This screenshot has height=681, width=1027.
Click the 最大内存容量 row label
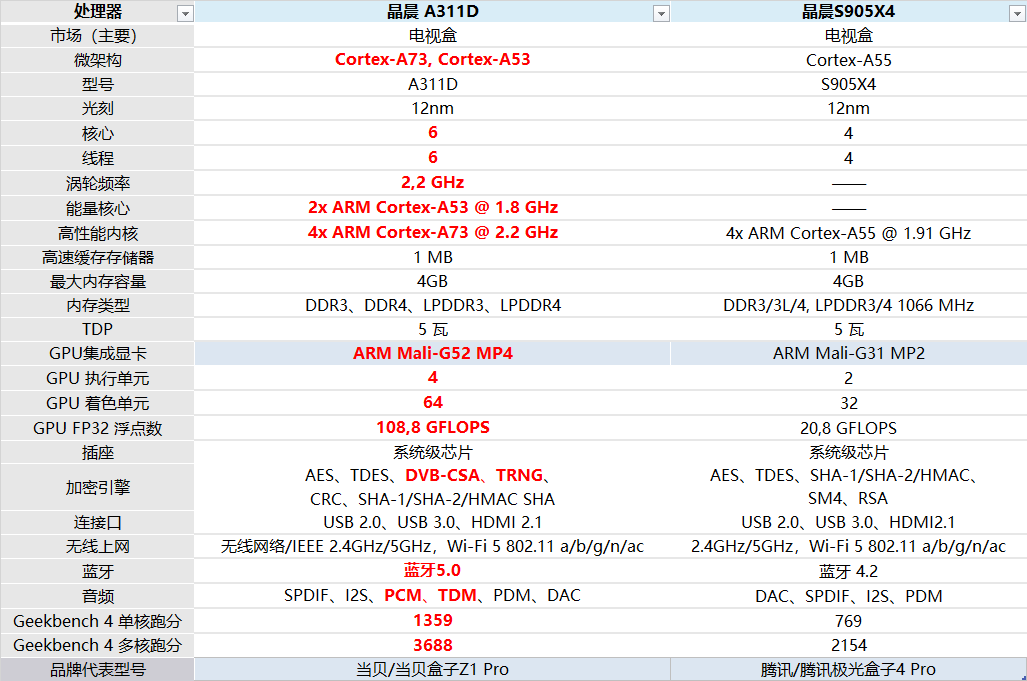pyautogui.click(x=97, y=282)
